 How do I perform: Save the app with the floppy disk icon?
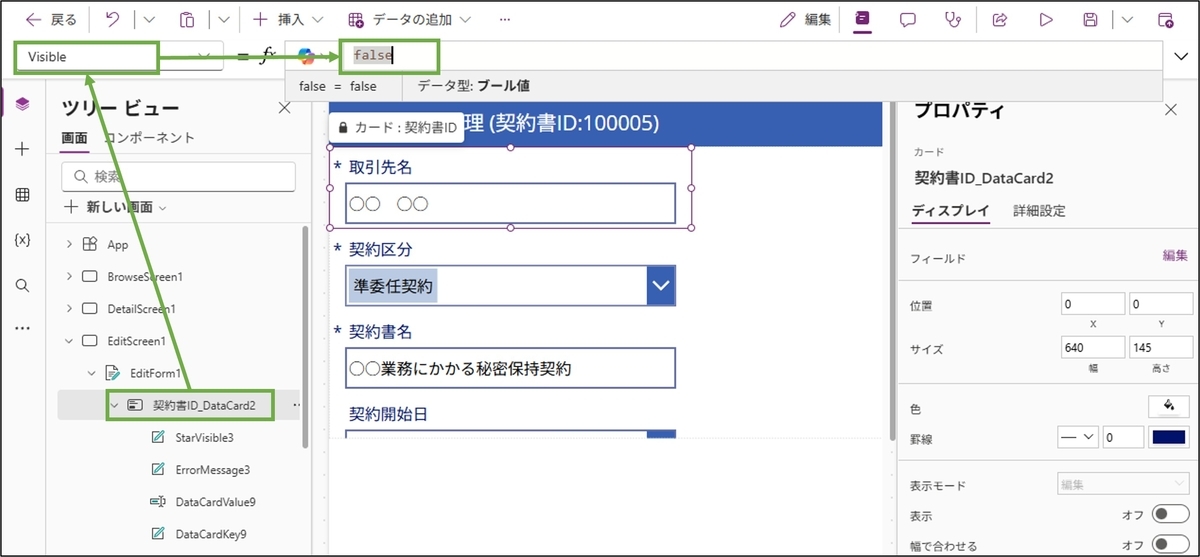(x=1091, y=19)
